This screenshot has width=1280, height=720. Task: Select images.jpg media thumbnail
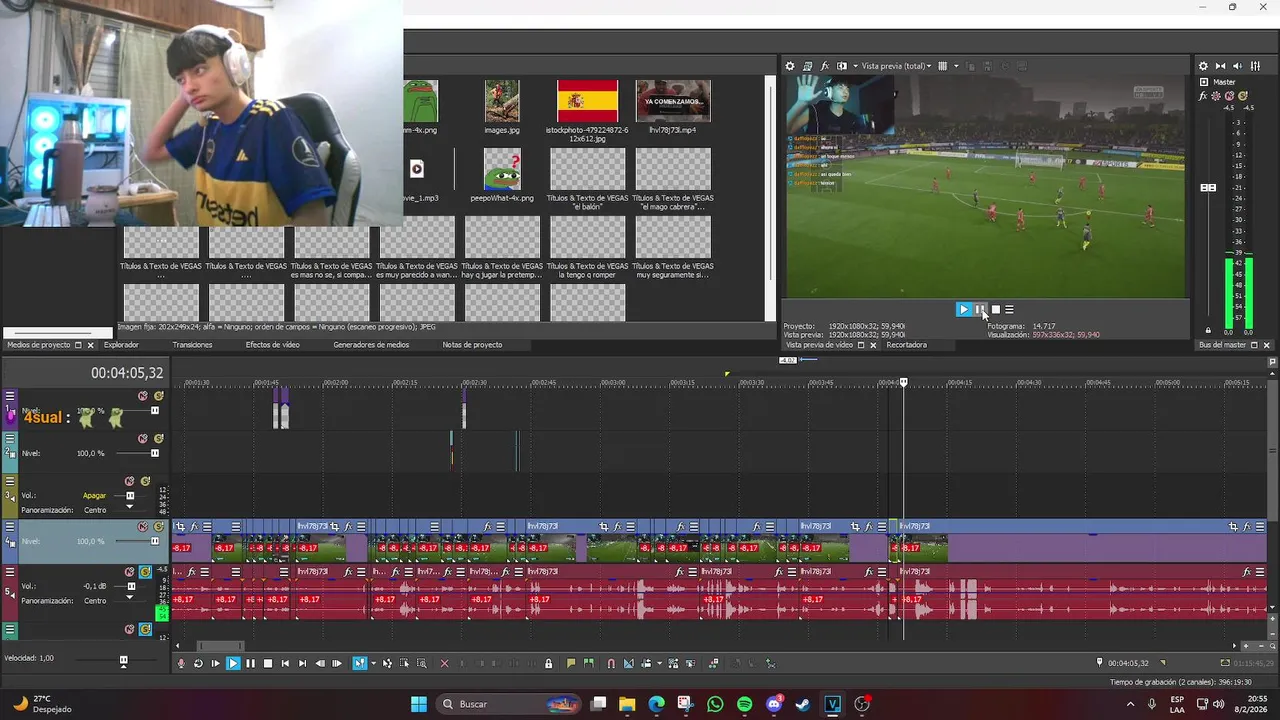(502, 101)
